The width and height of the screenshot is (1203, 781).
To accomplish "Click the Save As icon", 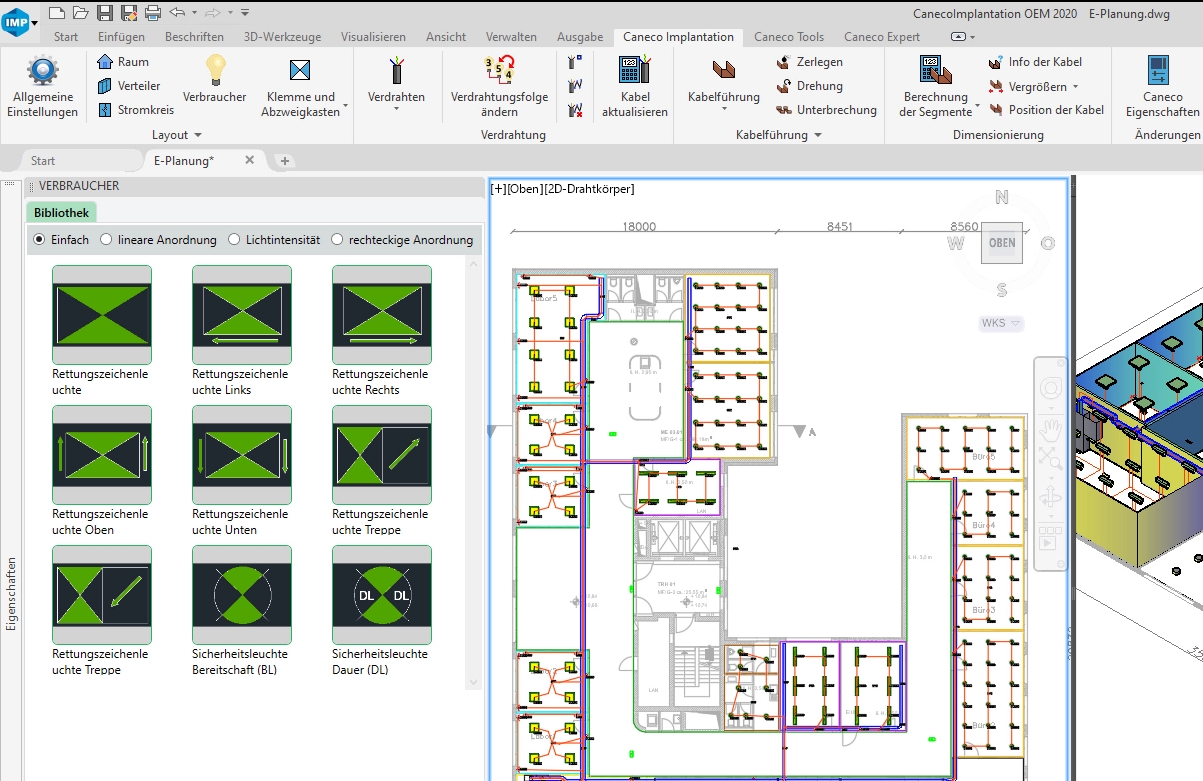I will 128,12.
